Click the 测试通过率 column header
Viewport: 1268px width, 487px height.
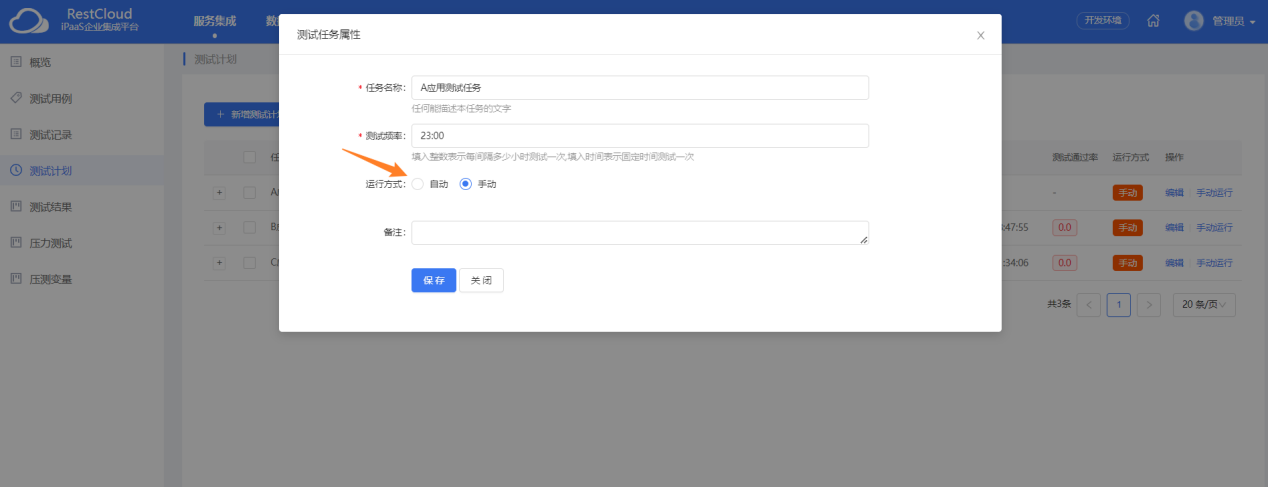coord(1075,158)
